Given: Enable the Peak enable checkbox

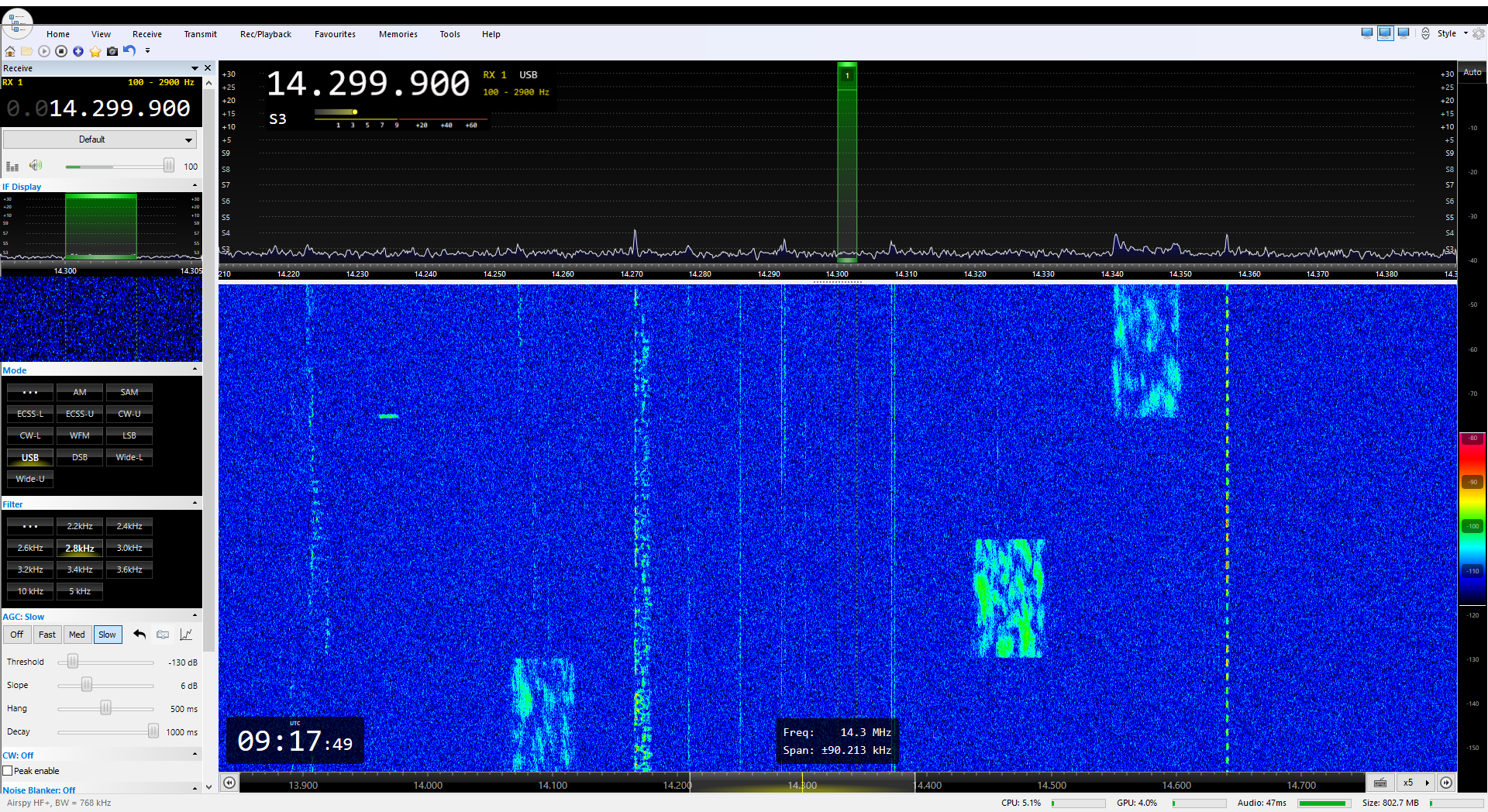Looking at the screenshot, I should (x=8, y=771).
